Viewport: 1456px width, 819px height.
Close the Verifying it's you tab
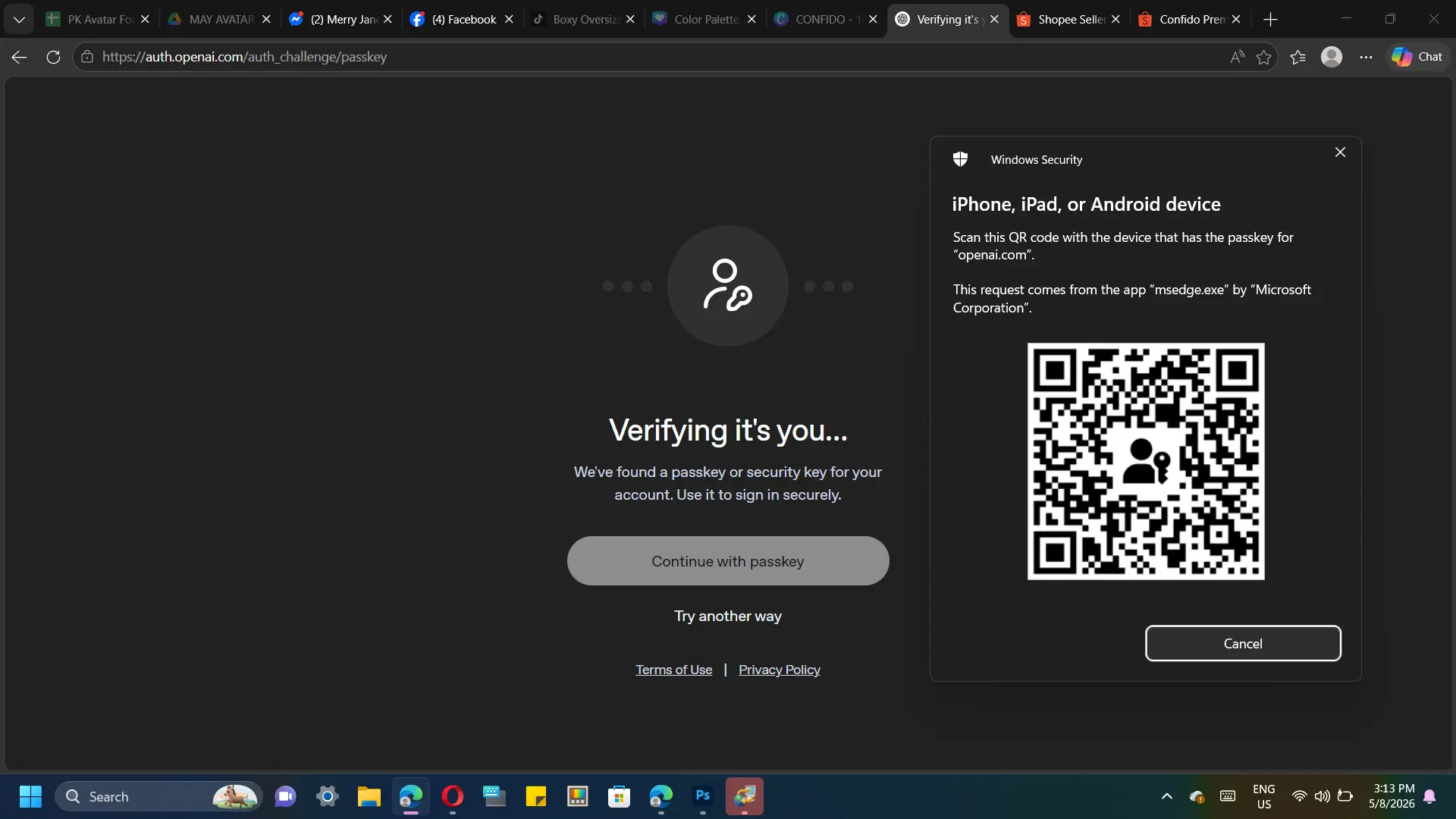pos(994,20)
